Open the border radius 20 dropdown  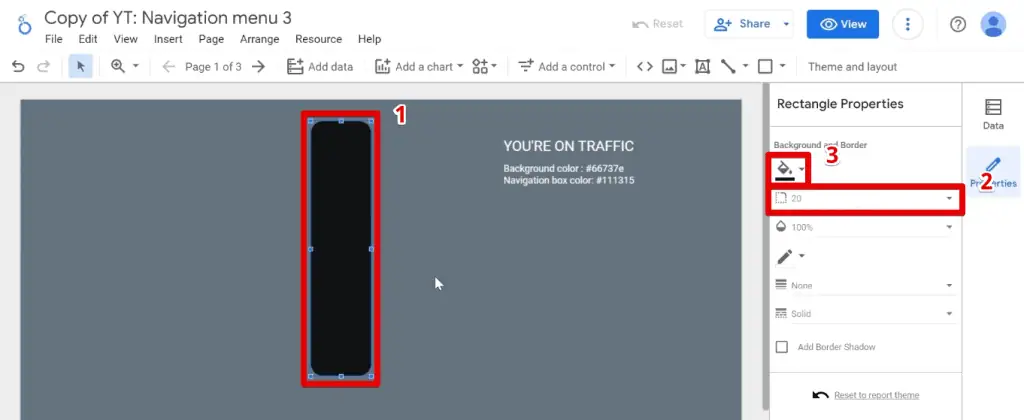(x=863, y=198)
